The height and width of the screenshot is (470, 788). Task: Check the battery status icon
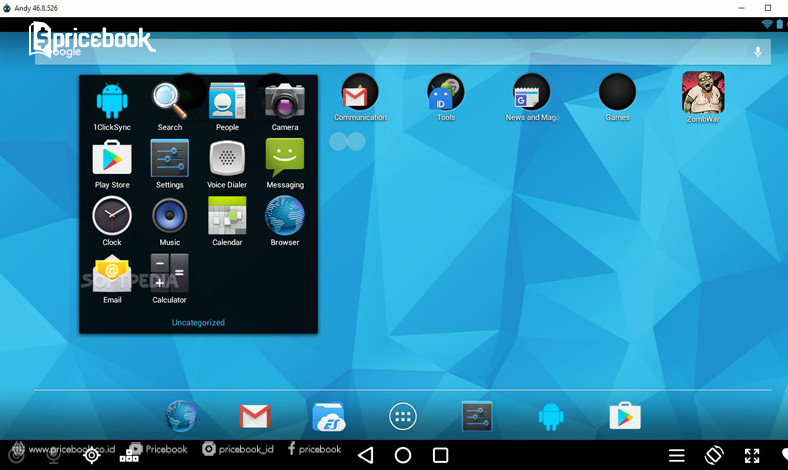click(x=780, y=24)
